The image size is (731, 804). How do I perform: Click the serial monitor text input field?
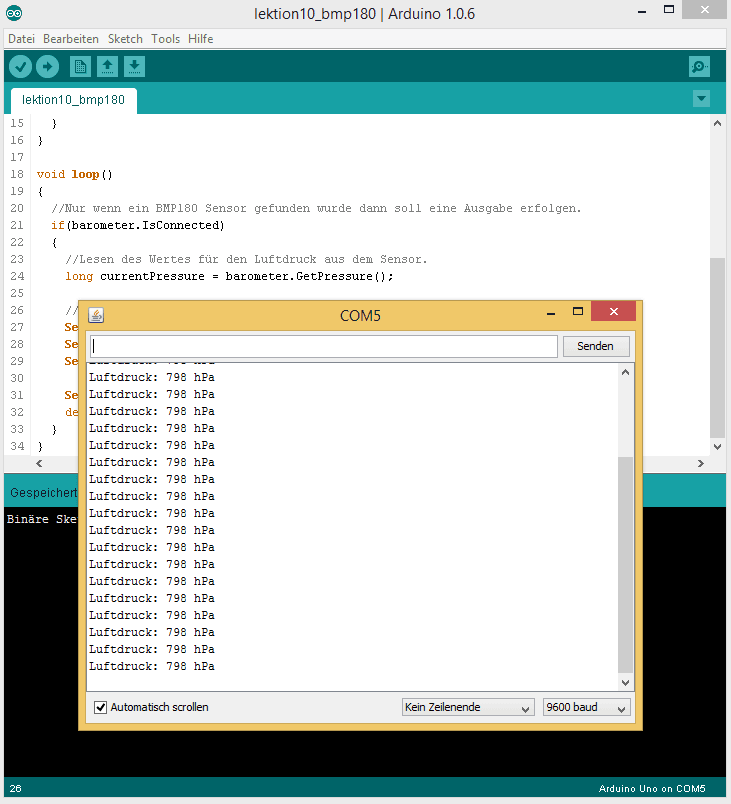[322, 346]
